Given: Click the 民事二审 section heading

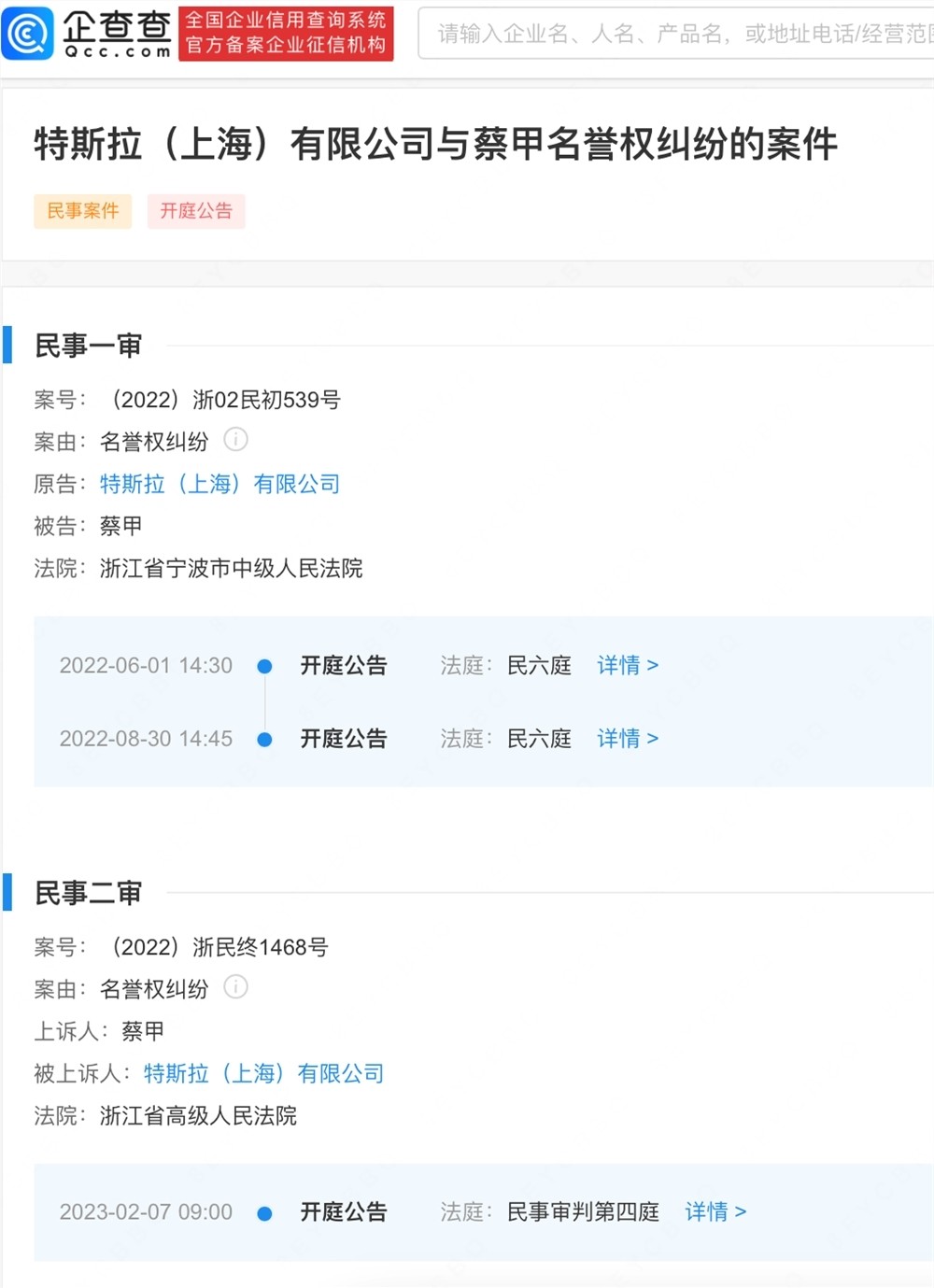Looking at the screenshot, I should tap(88, 893).
